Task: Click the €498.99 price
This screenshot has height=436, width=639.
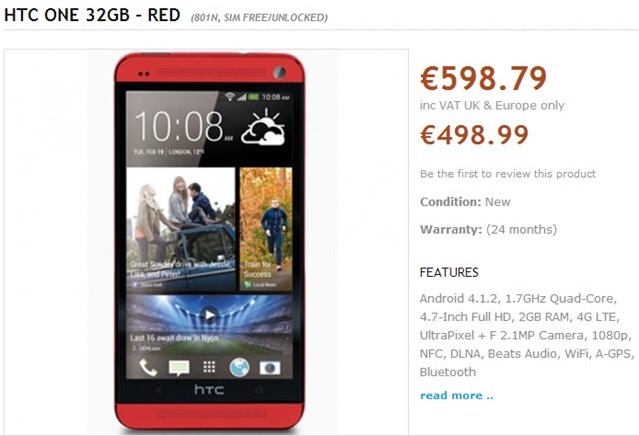Action: (474, 135)
